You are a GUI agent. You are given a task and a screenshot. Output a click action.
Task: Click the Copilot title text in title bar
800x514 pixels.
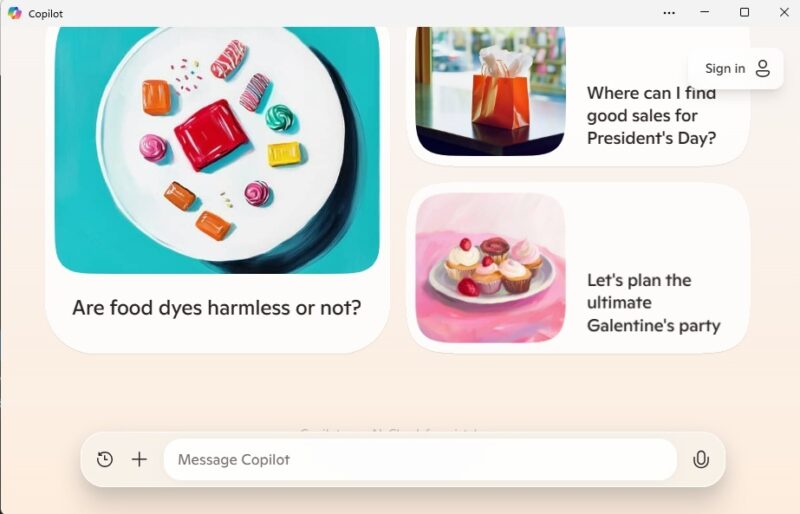pos(45,14)
